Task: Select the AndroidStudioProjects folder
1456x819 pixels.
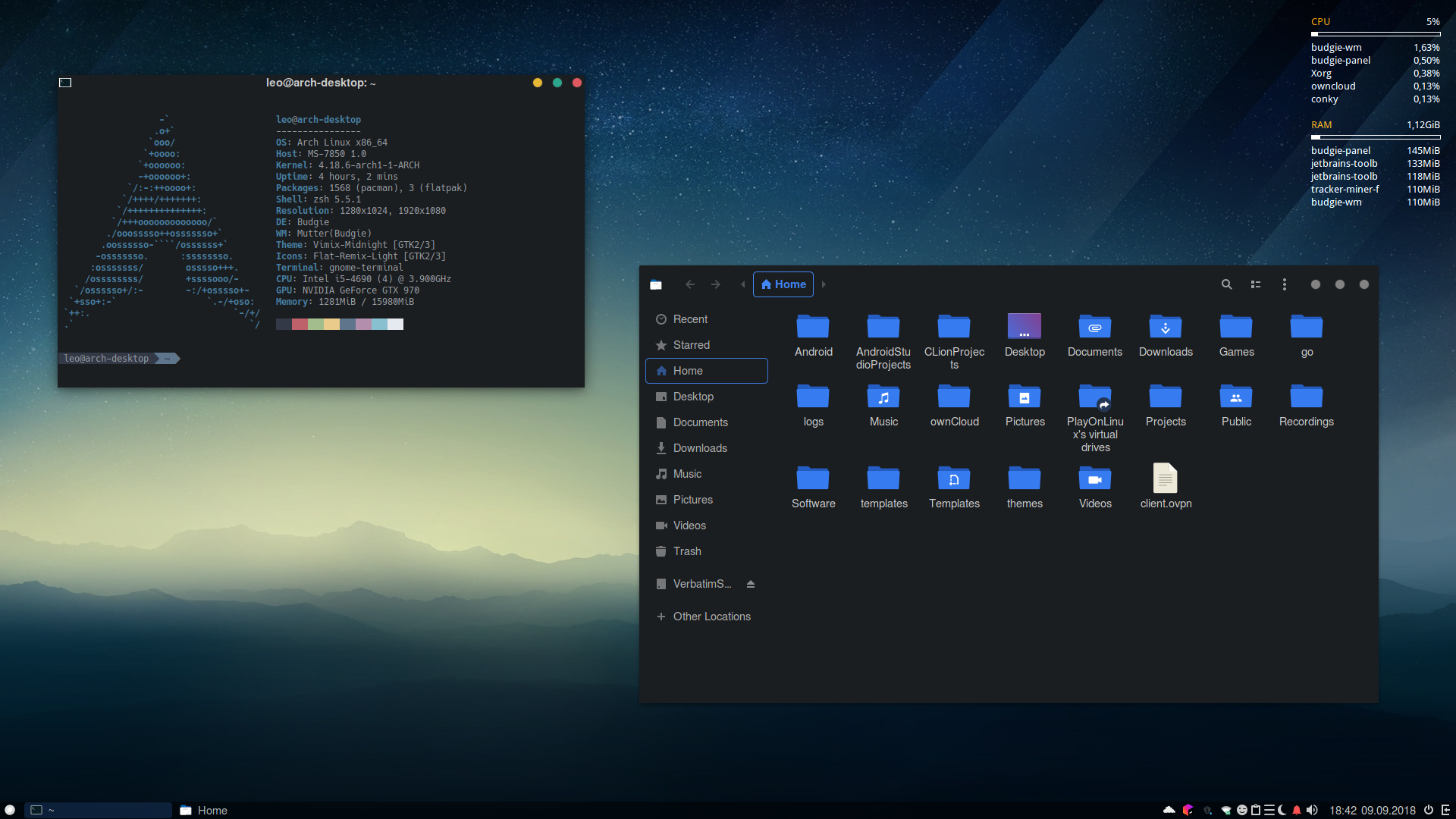Action: pos(883,341)
